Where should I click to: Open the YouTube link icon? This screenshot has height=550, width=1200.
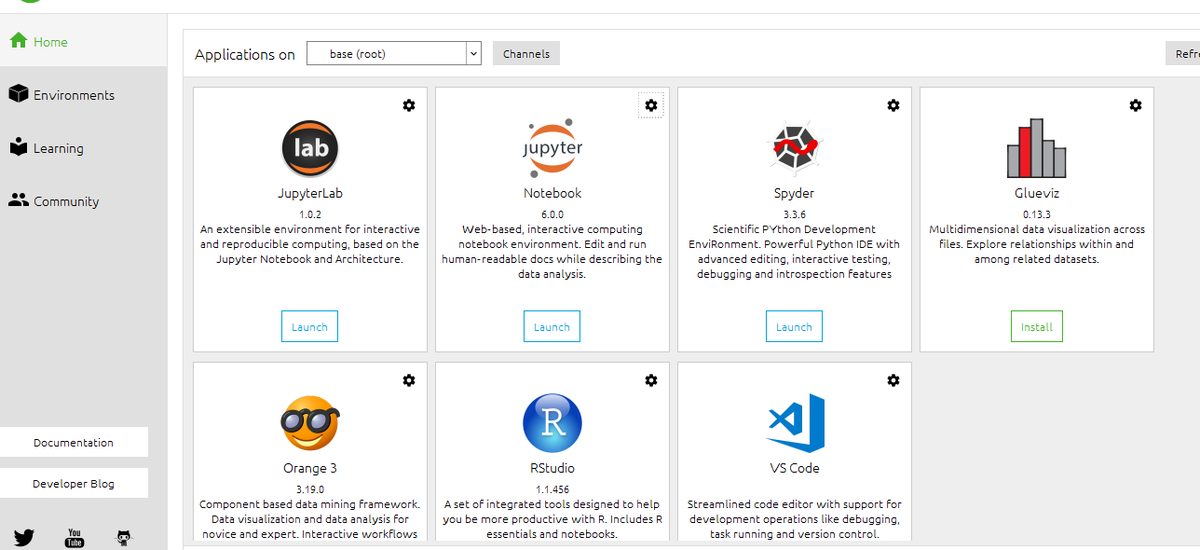pos(74,538)
